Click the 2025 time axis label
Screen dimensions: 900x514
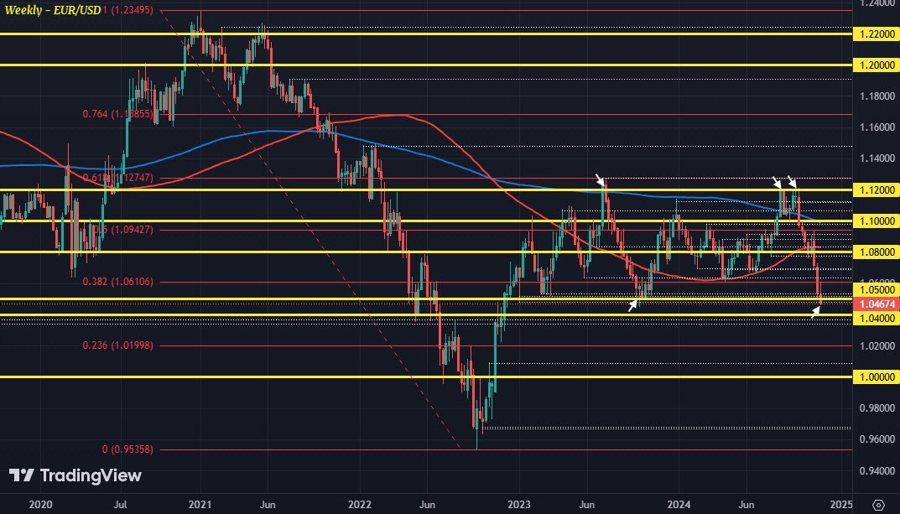(841, 505)
